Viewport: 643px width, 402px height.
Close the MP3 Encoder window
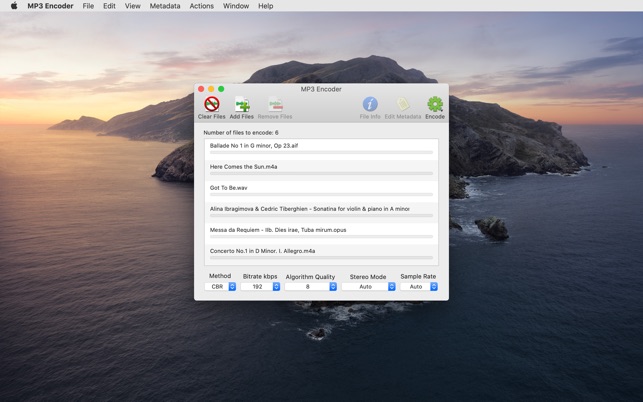201,89
